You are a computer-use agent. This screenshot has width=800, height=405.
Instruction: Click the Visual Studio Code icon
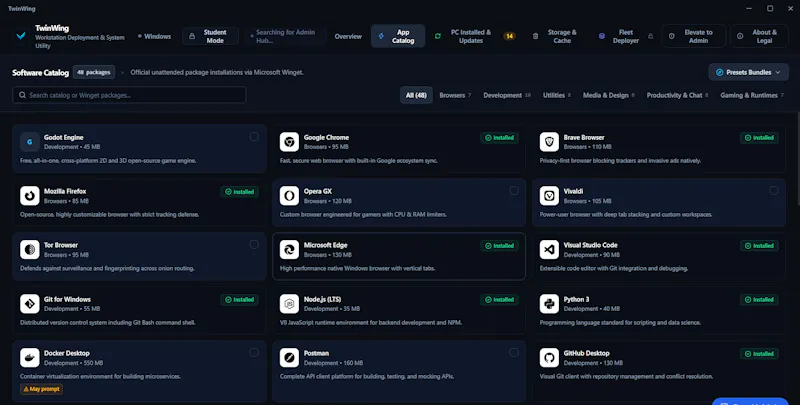549,250
